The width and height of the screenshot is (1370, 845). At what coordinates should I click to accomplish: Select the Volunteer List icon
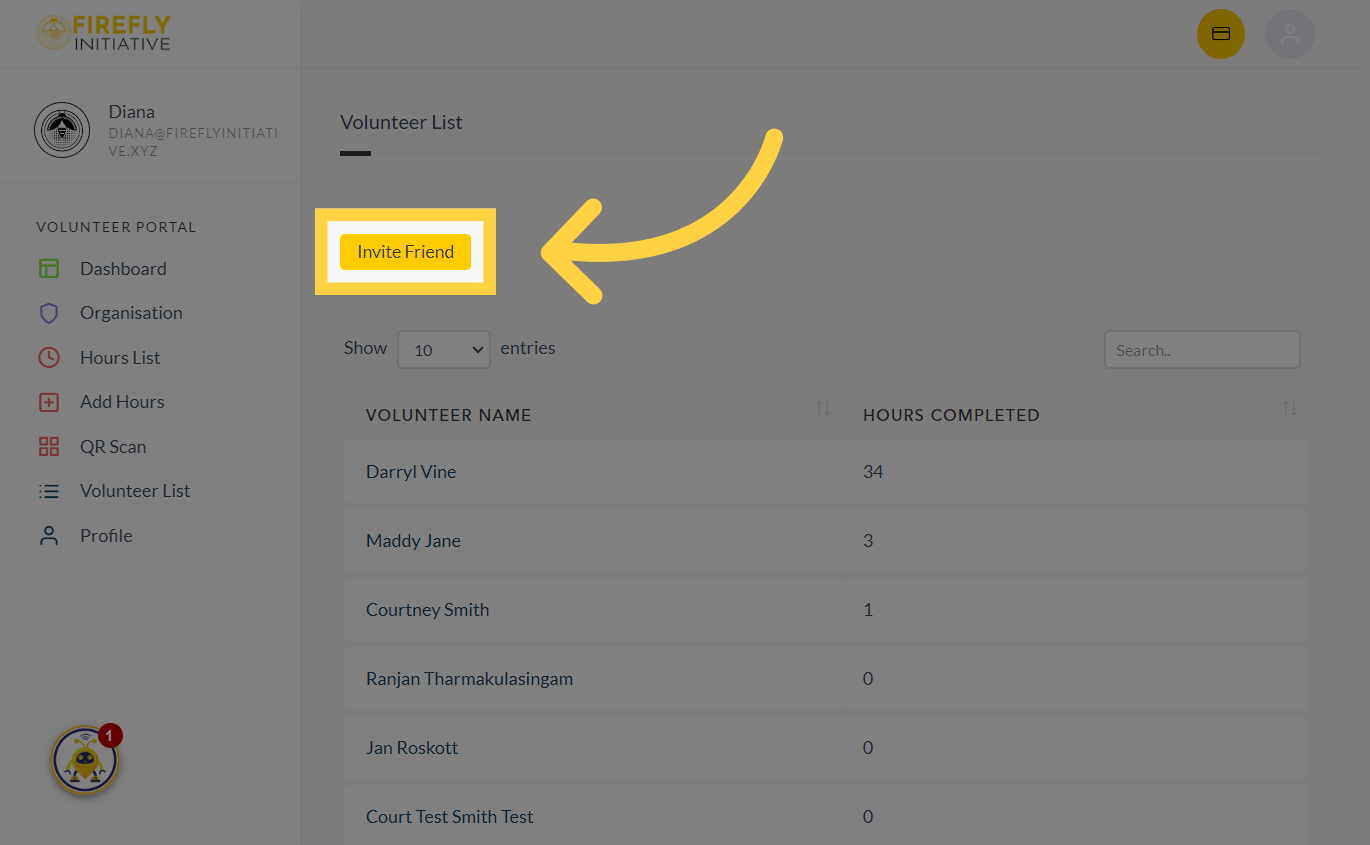click(x=49, y=490)
